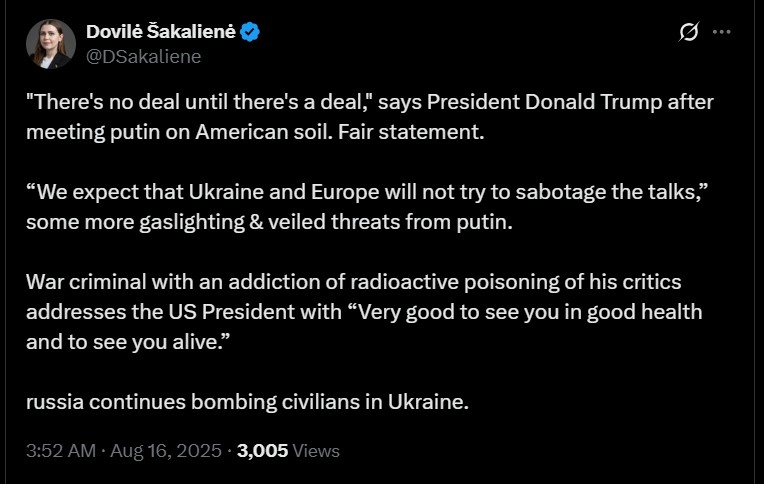This screenshot has height=484, width=764.
Task: Open the Grok explain-this-post icon
Action: [689, 33]
